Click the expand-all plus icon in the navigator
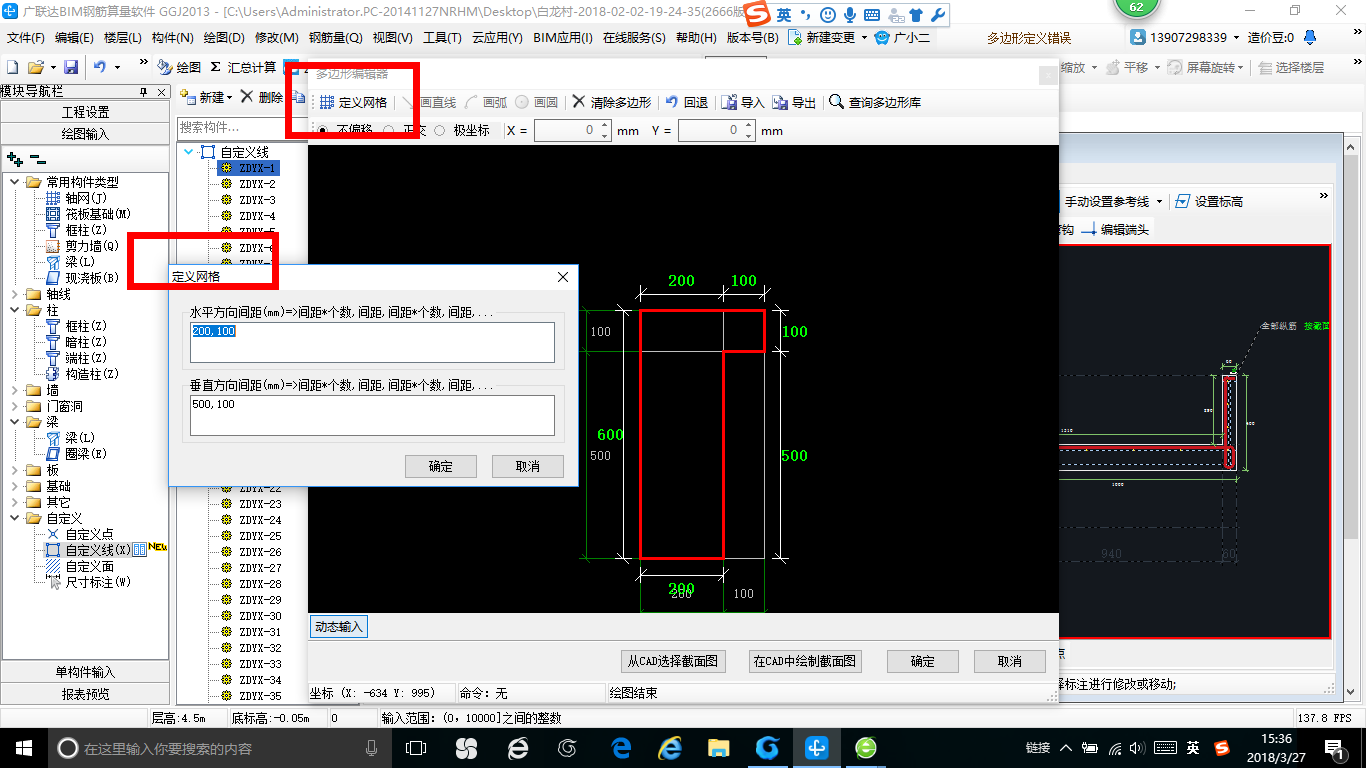1366x768 pixels. coord(15,159)
